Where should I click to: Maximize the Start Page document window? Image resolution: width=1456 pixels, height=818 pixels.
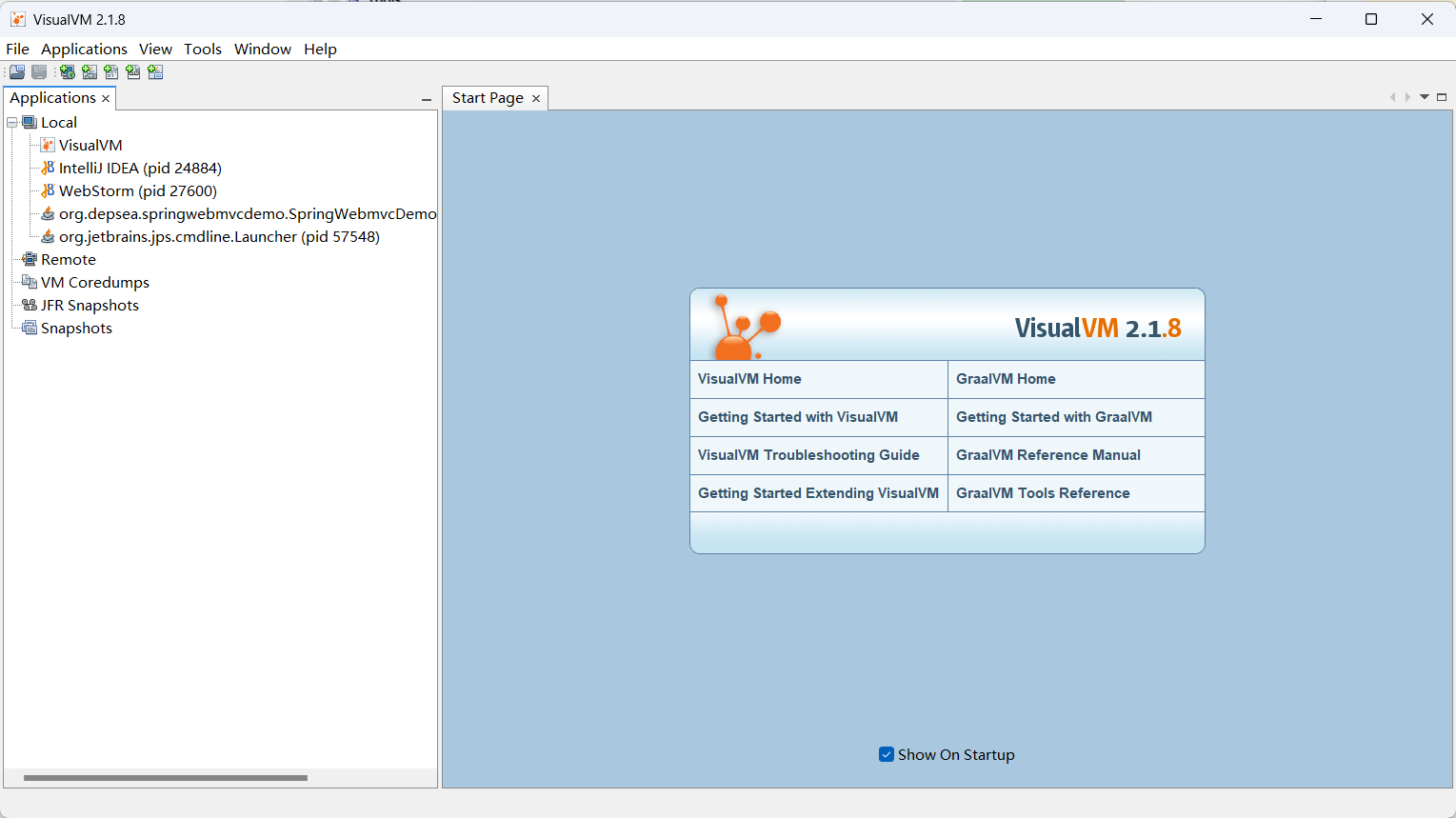pyautogui.click(x=1442, y=97)
